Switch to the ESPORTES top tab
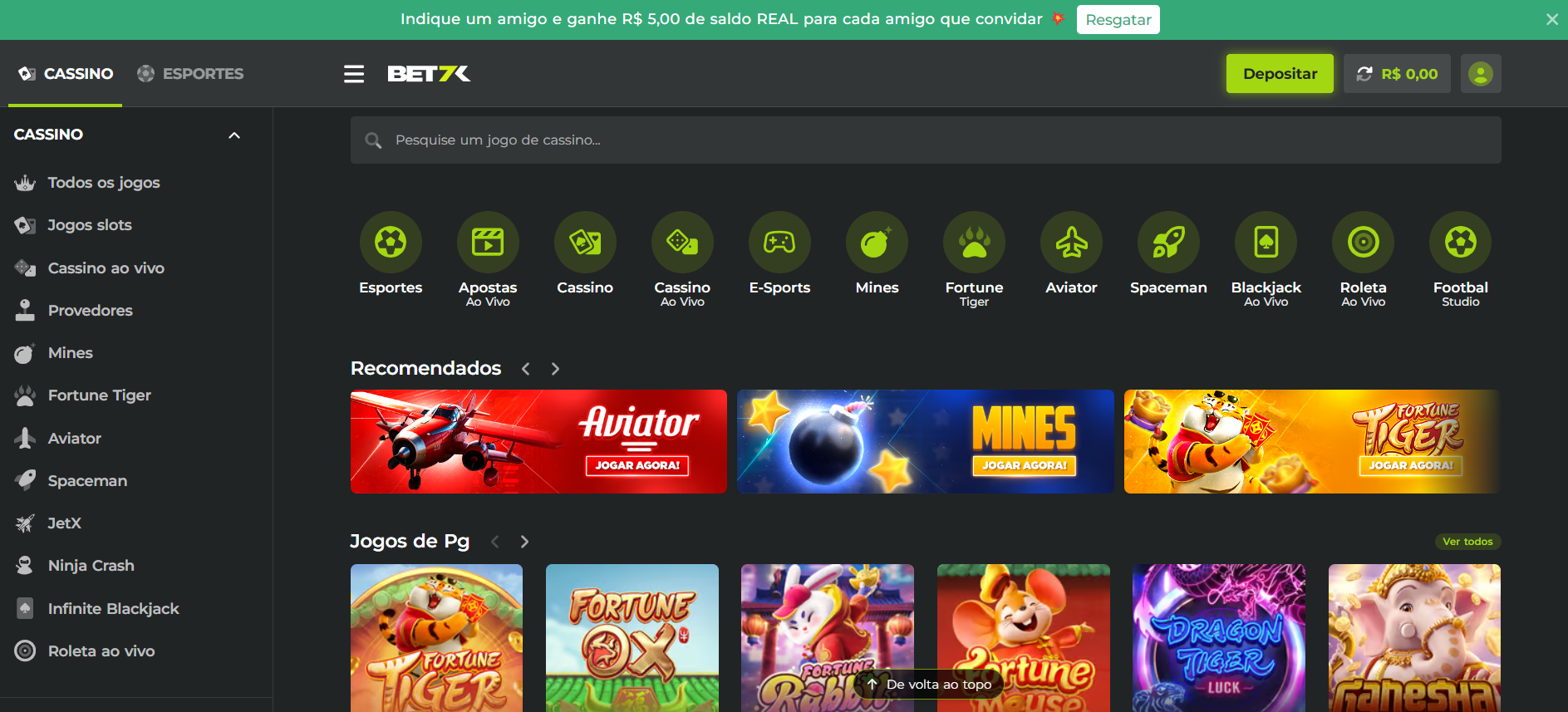 pyautogui.click(x=190, y=74)
